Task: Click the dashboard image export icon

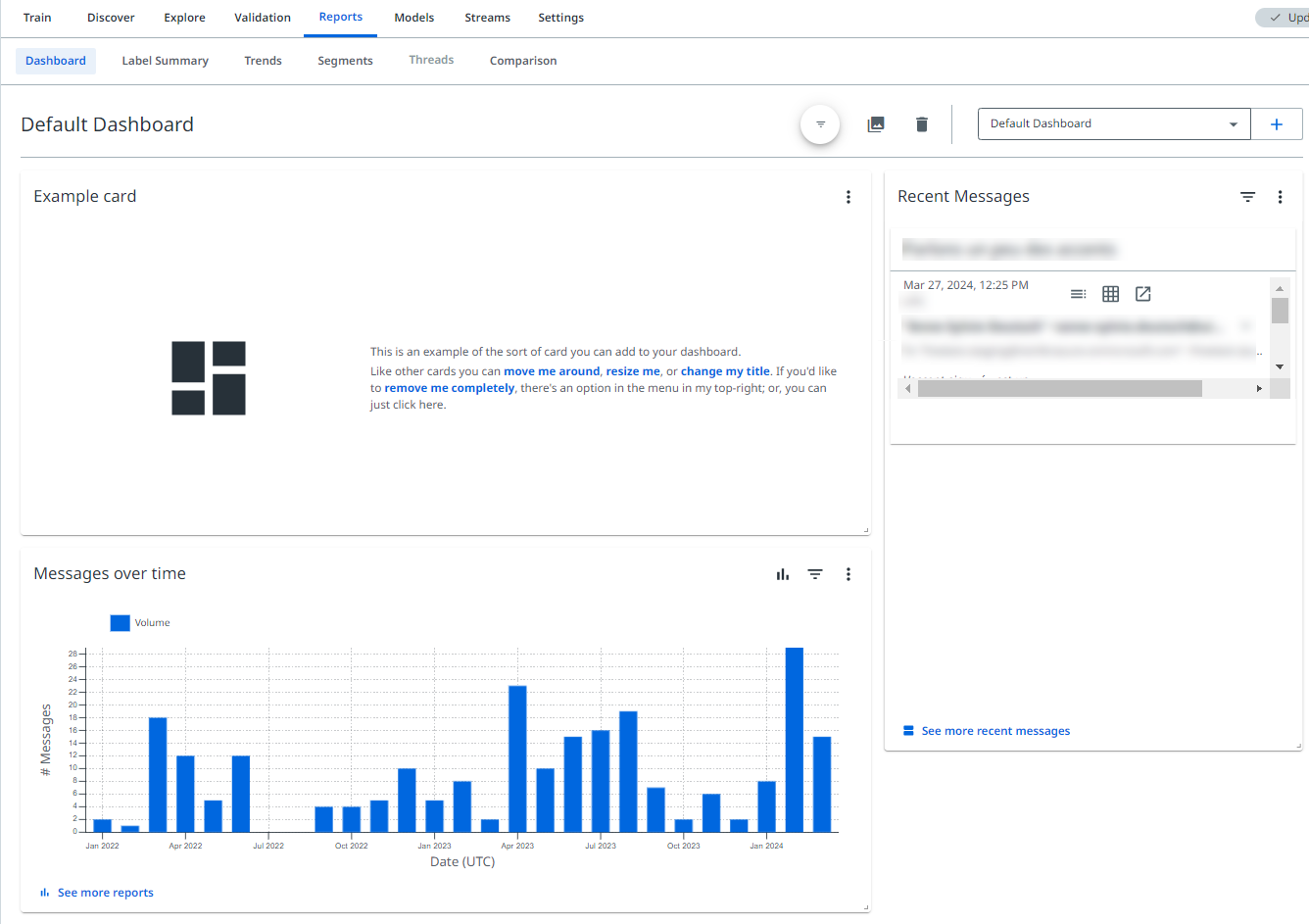Action: tap(876, 124)
